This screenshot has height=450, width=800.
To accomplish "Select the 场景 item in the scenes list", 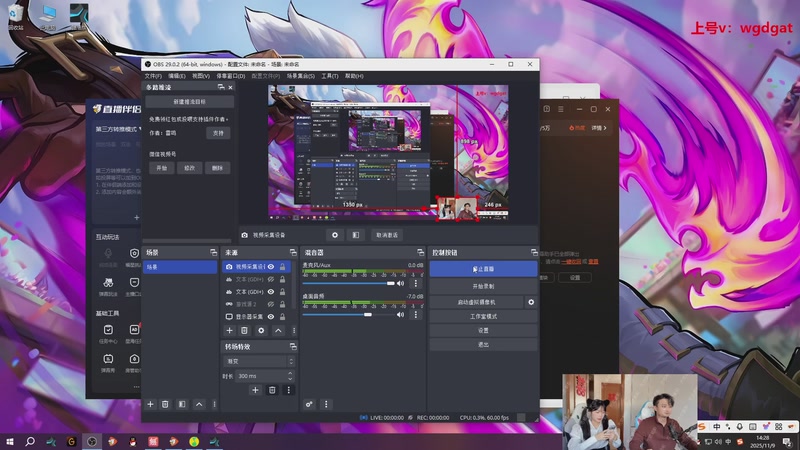I will 180,267.
